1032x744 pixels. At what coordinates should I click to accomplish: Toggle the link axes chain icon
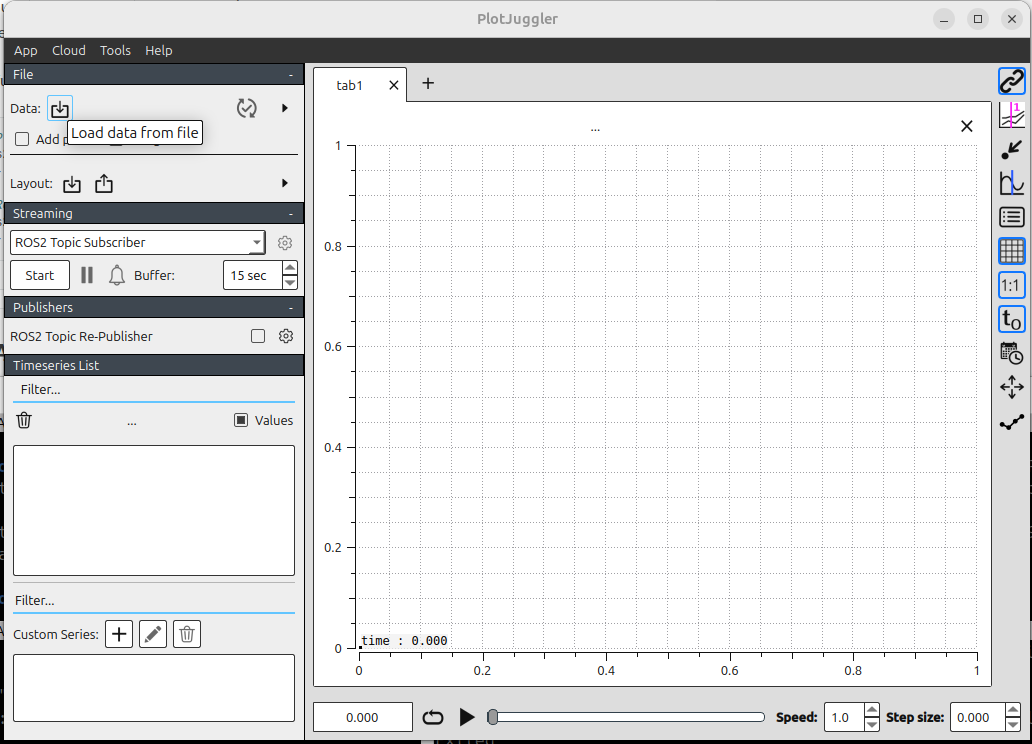tap(1012, 82)
